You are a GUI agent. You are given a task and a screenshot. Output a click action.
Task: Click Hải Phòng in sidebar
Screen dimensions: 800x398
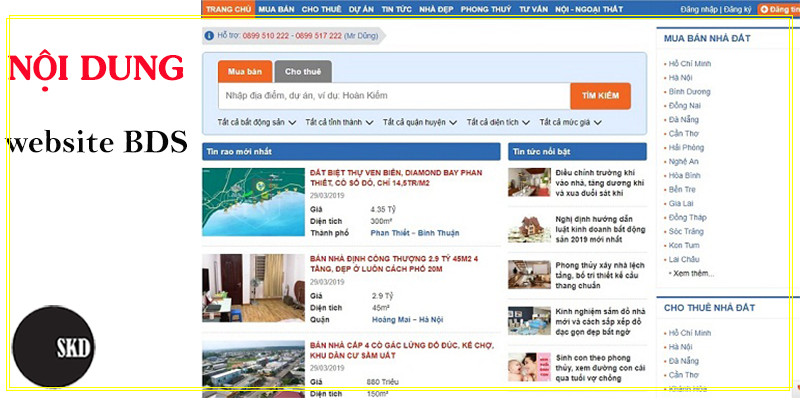686,147
